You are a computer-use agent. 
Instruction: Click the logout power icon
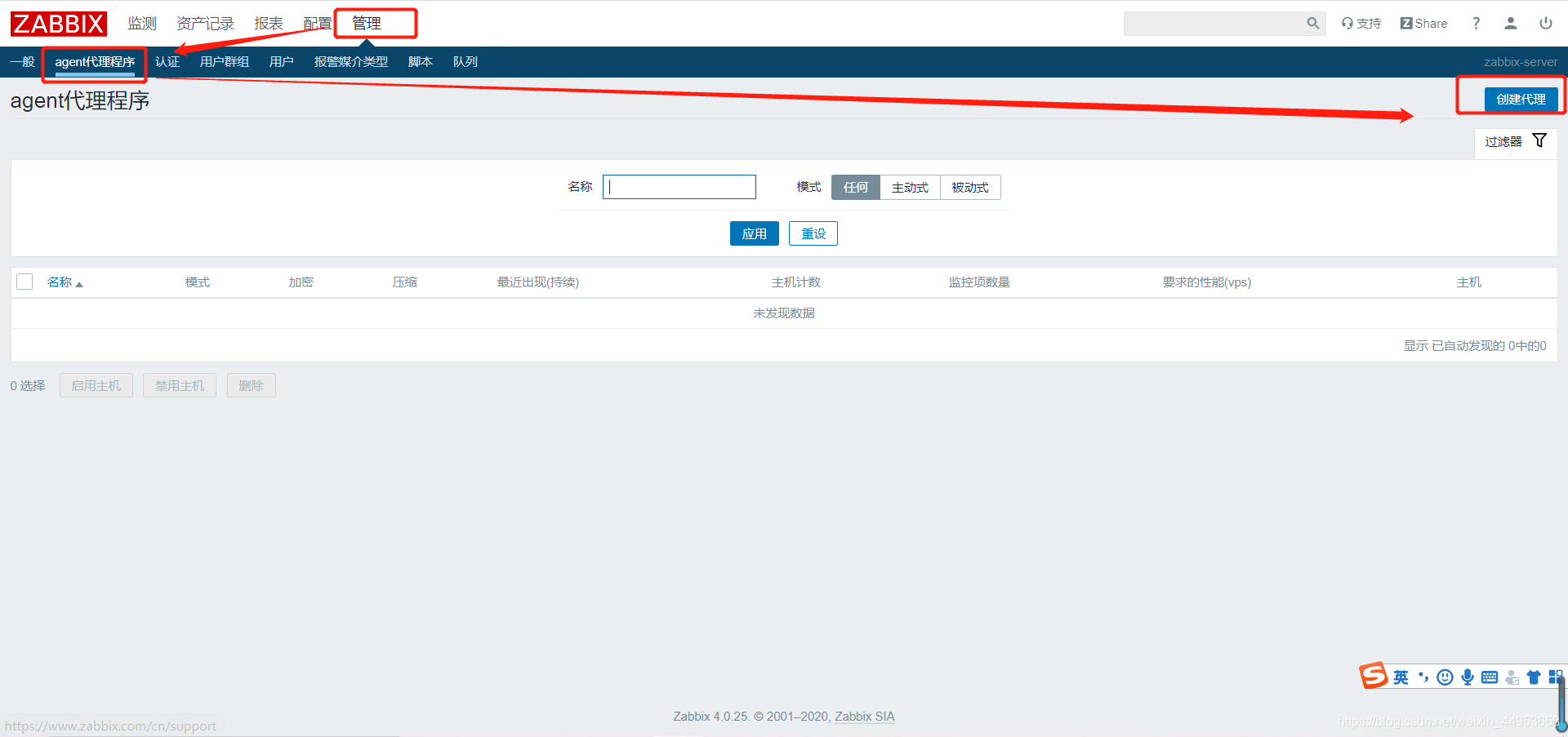tap(1546, 24)
